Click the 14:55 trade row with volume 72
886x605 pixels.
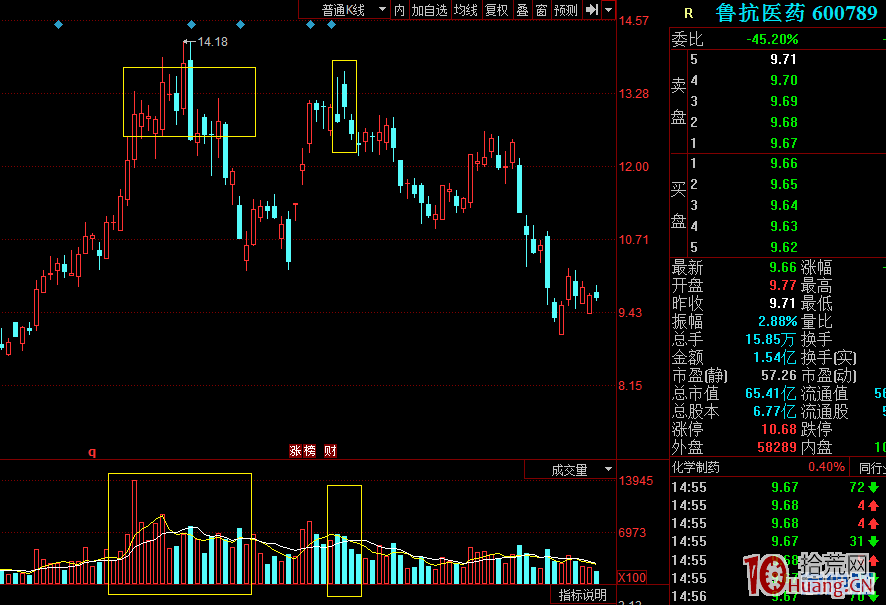(775, 487)
